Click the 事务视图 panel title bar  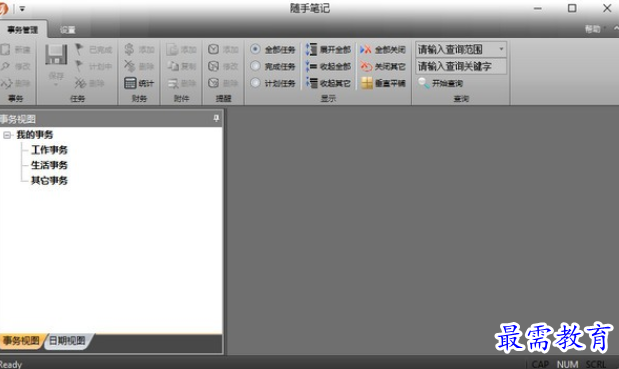111,118
